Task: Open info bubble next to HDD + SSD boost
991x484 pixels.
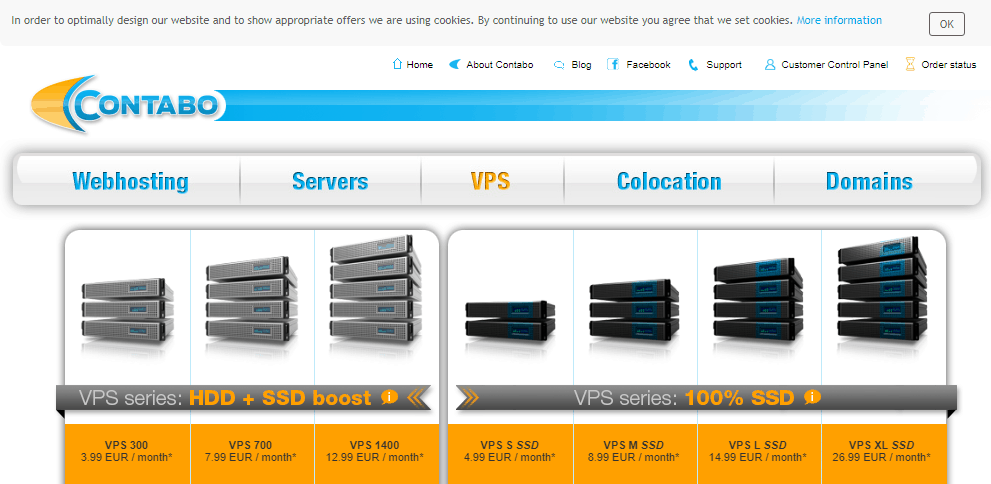Action: coord(389,397)
